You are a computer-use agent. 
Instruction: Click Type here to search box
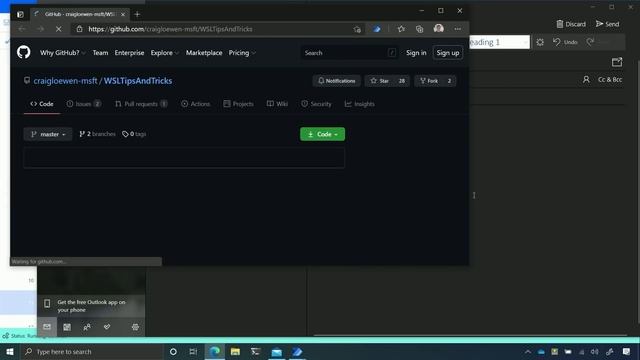[92, 351]
